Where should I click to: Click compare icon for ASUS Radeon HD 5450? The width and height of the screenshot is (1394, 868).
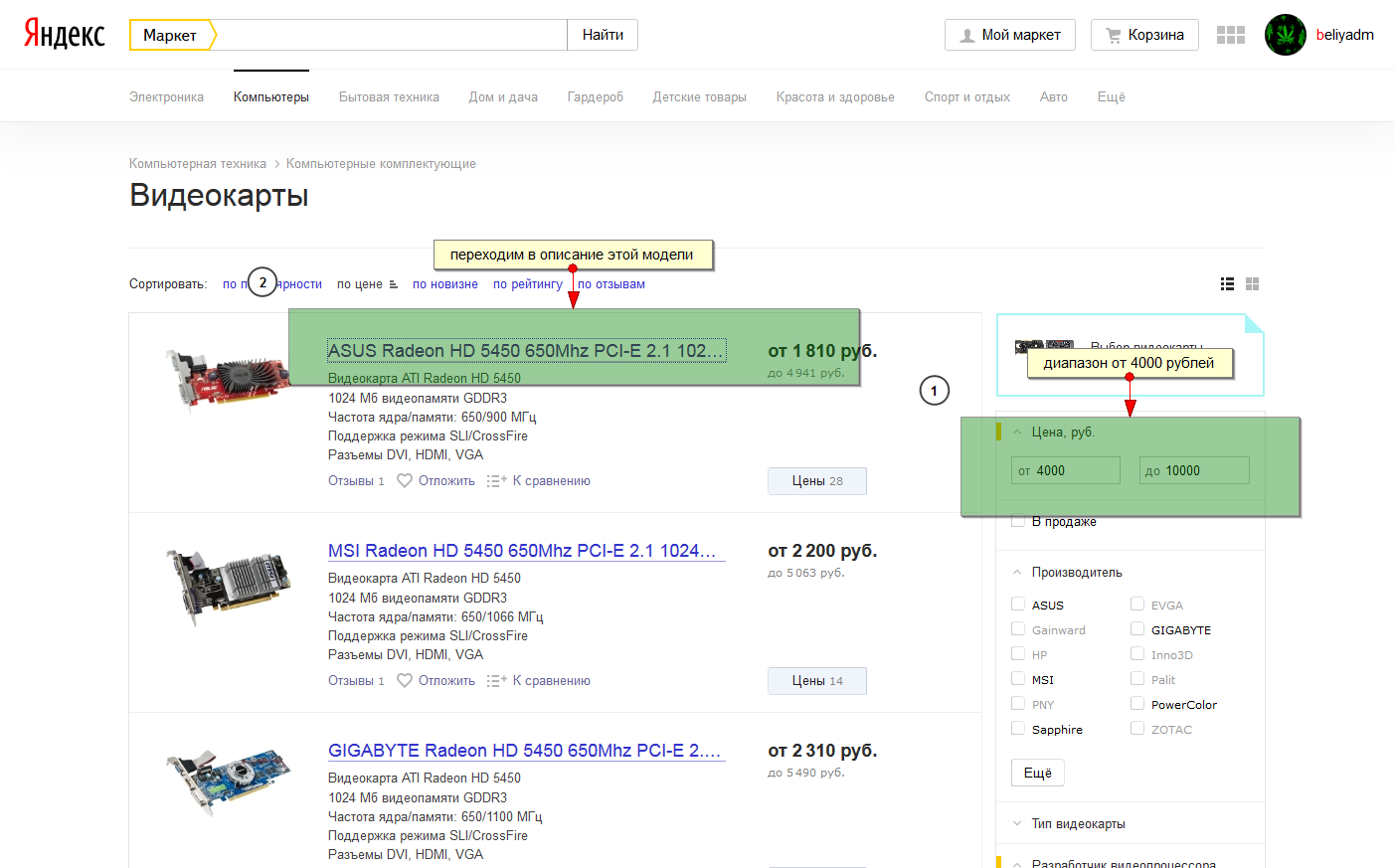pos(497,481)
